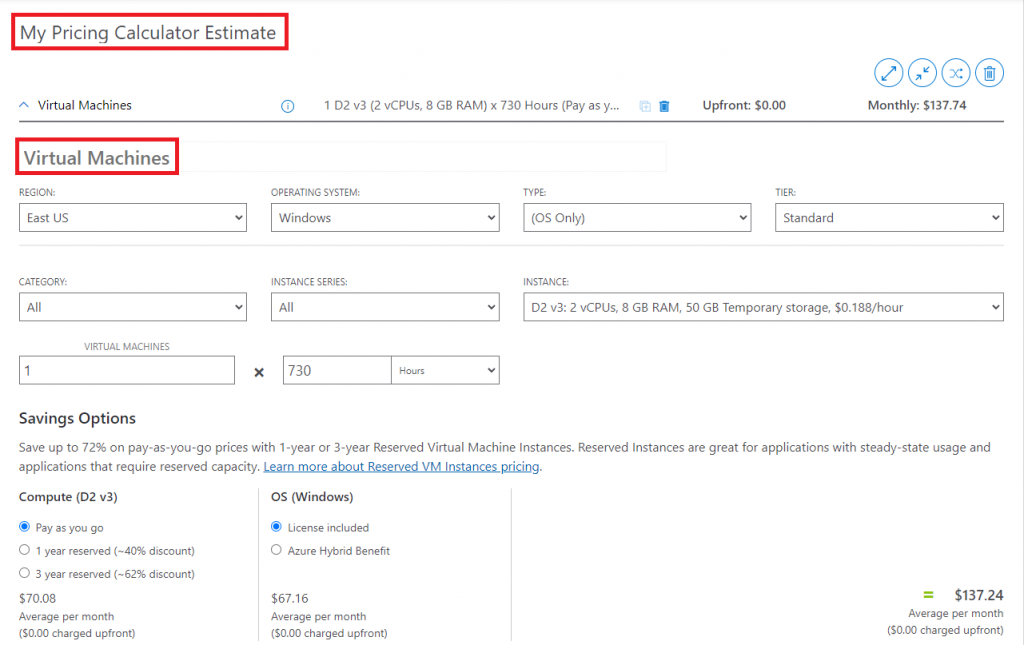
Task: Click the Monthly: $137.74 text
Action: coord(917,105)
